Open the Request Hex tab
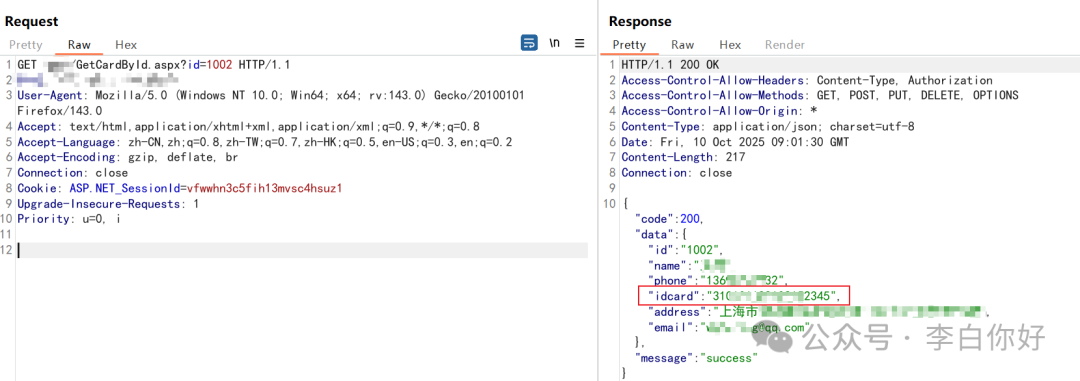 coord(126,45)
